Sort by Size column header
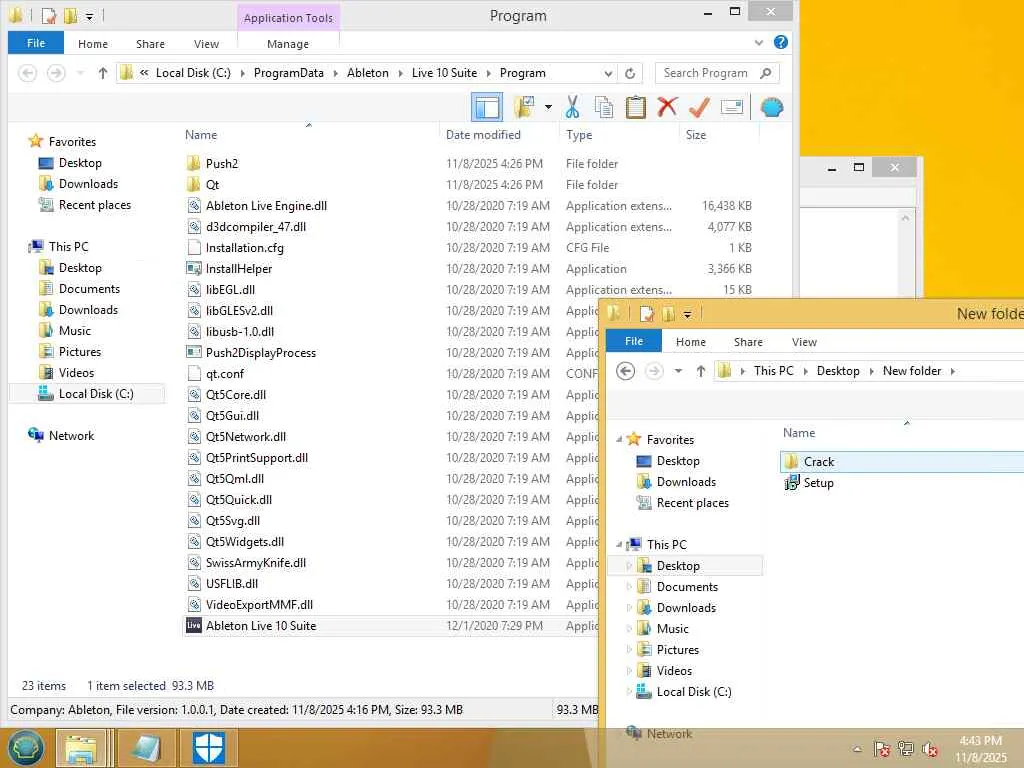Screen dimensions: 1024x768 tap(696, 135)
